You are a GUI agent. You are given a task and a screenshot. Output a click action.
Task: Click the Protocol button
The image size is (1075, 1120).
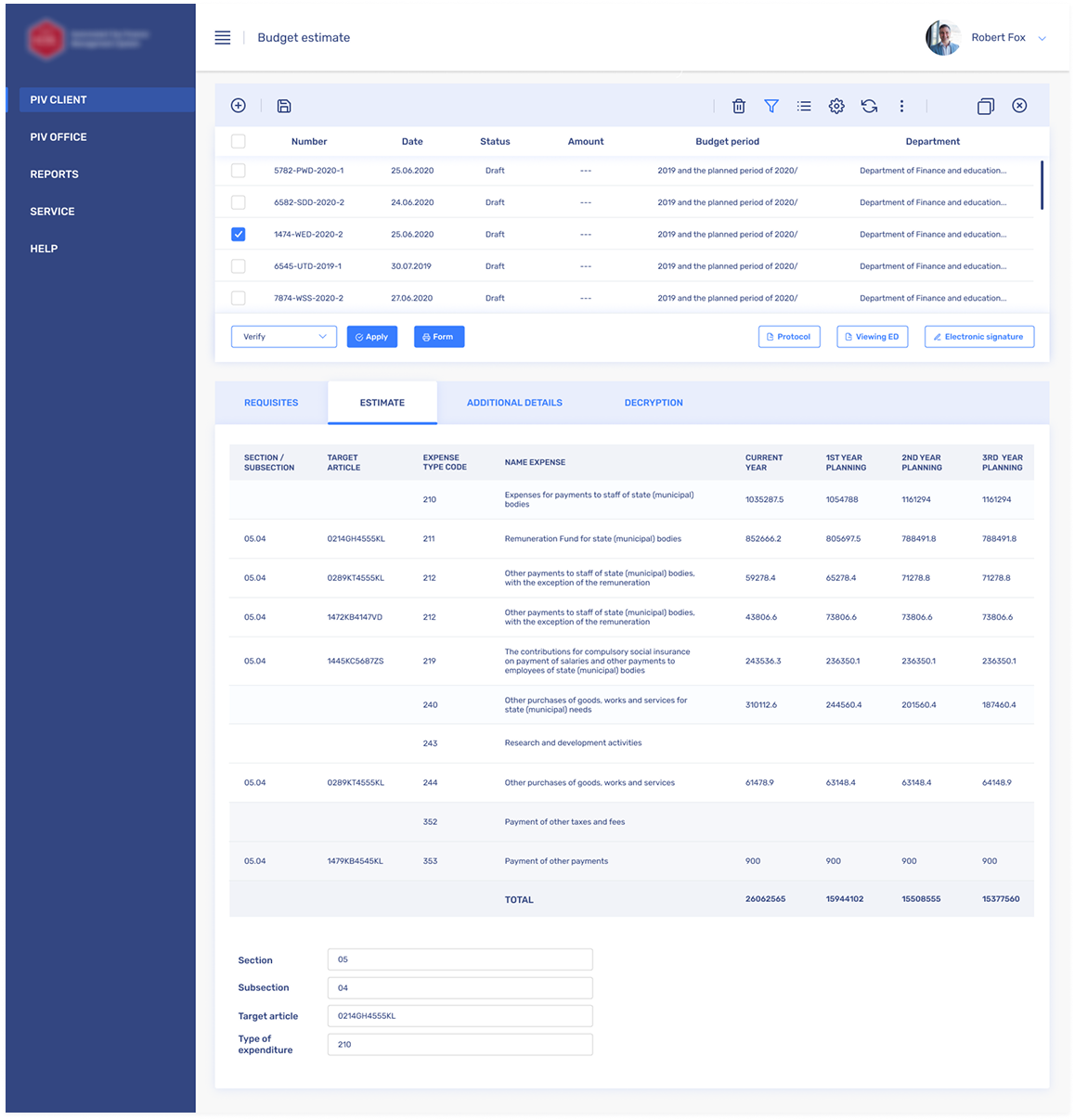pos(789,337)
